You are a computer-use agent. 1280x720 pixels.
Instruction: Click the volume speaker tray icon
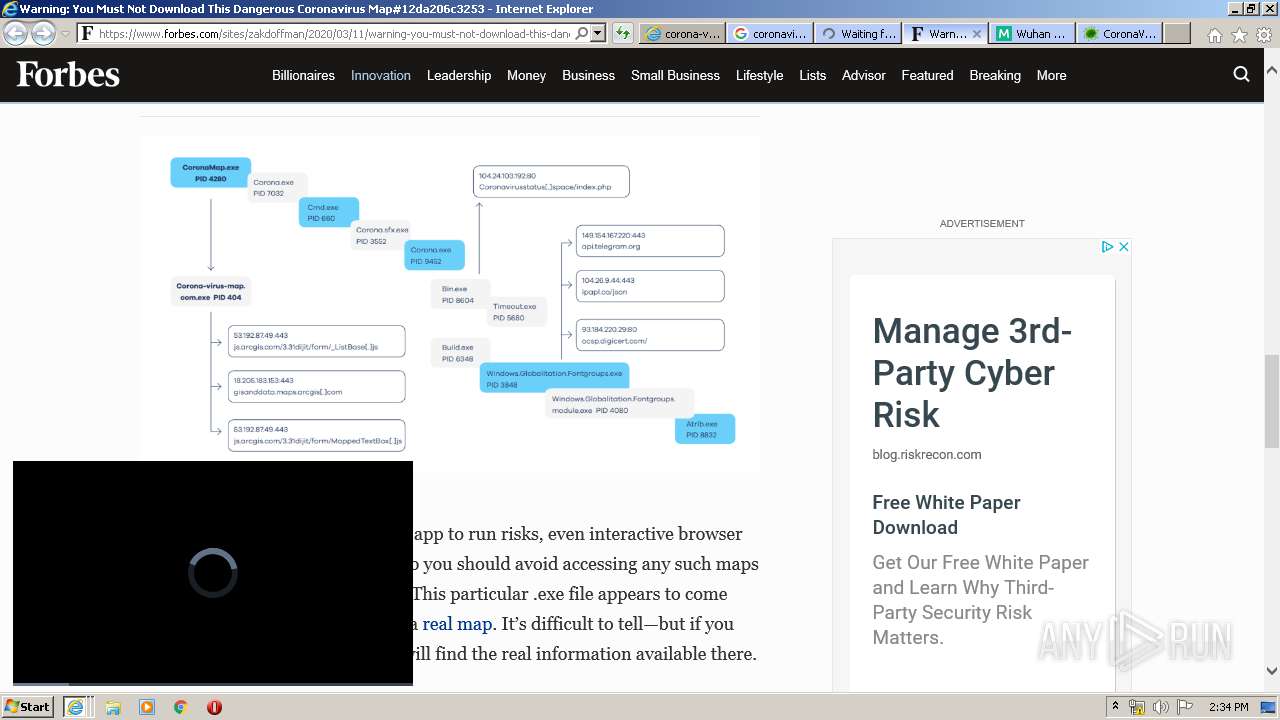(1161, 707)
